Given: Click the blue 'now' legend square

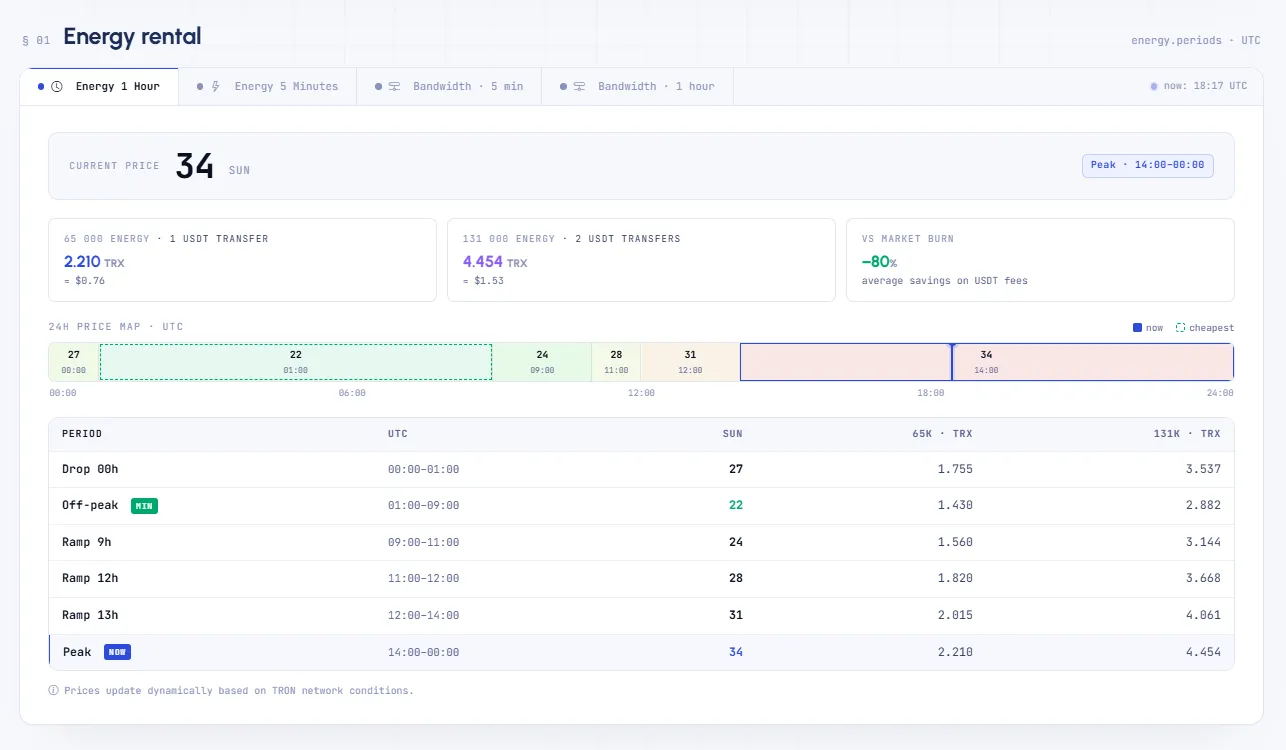Looking at the screenshot, I should point(1137,328).
